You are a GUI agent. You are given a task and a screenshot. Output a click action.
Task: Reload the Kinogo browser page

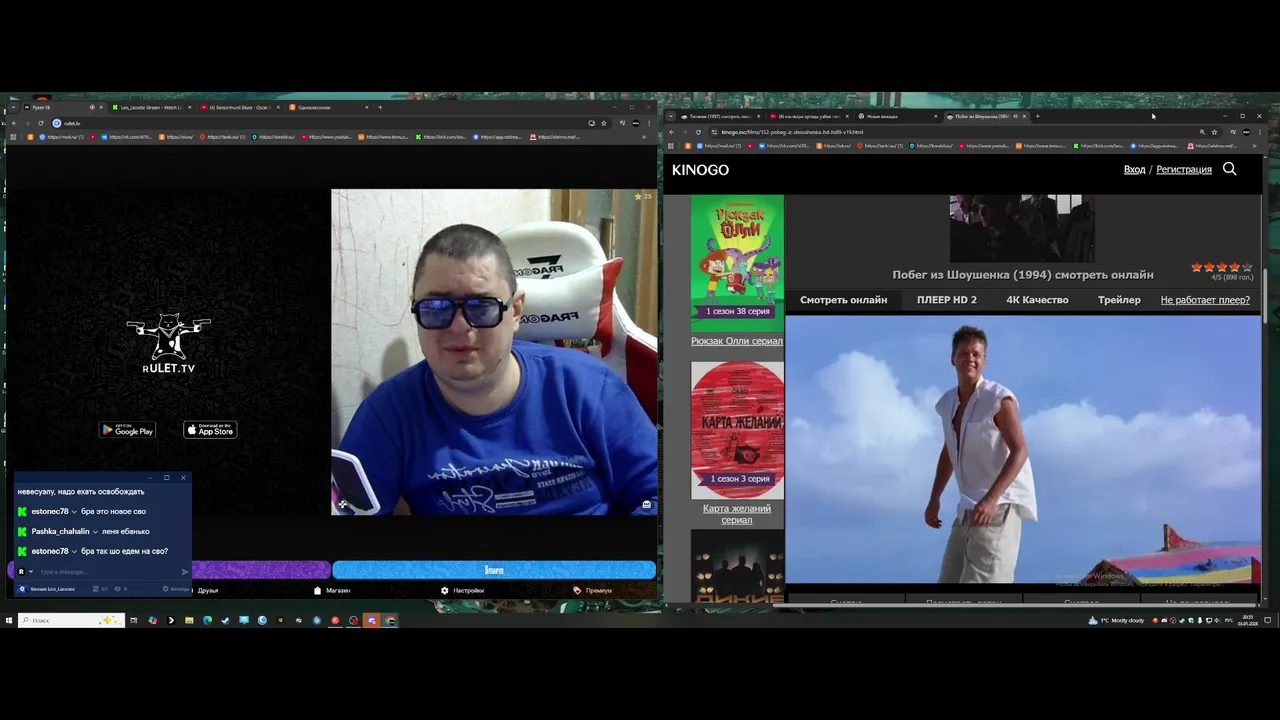pyautogui.click(x=698, y=132)
